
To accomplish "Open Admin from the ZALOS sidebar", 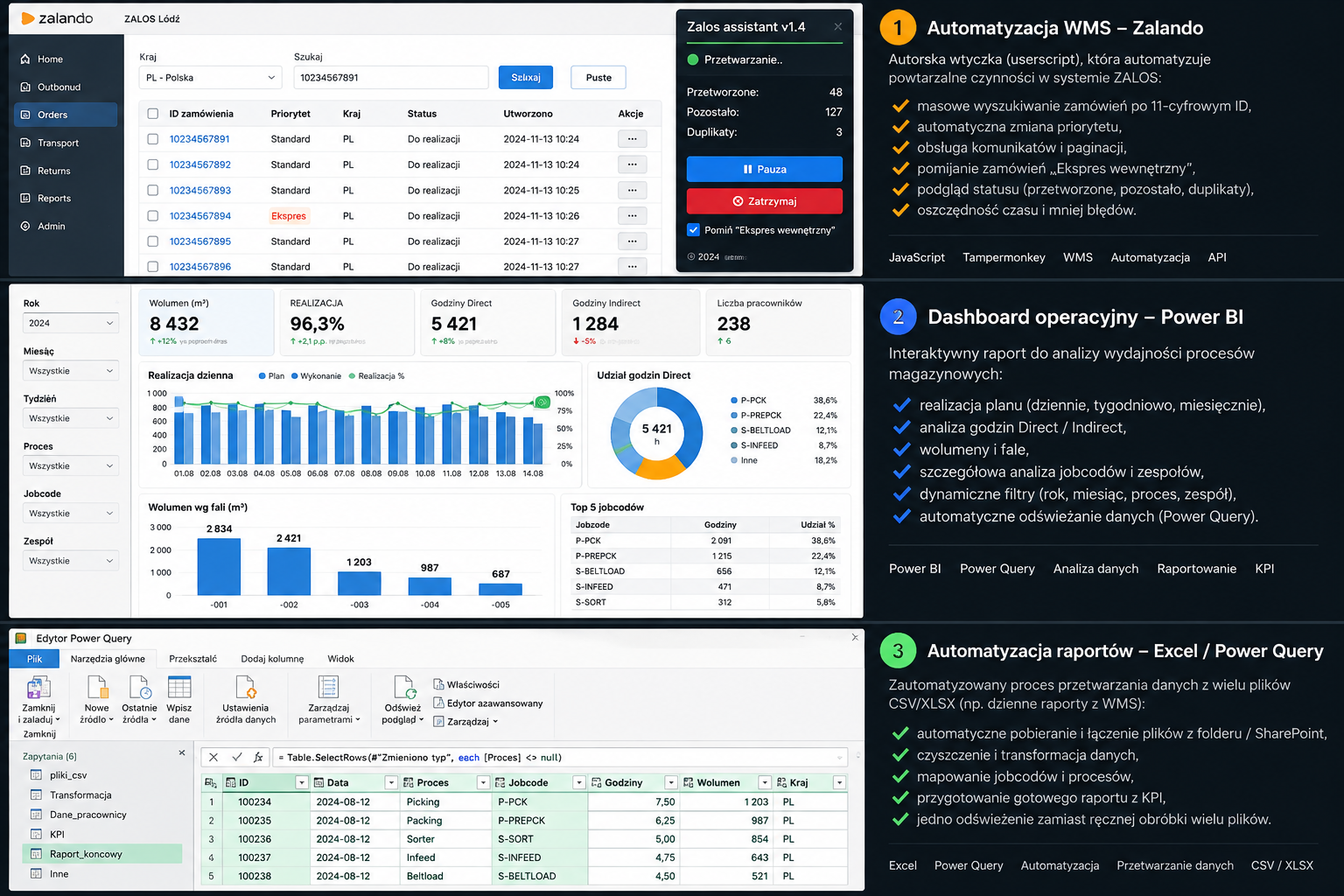I will tap(43, 227).
